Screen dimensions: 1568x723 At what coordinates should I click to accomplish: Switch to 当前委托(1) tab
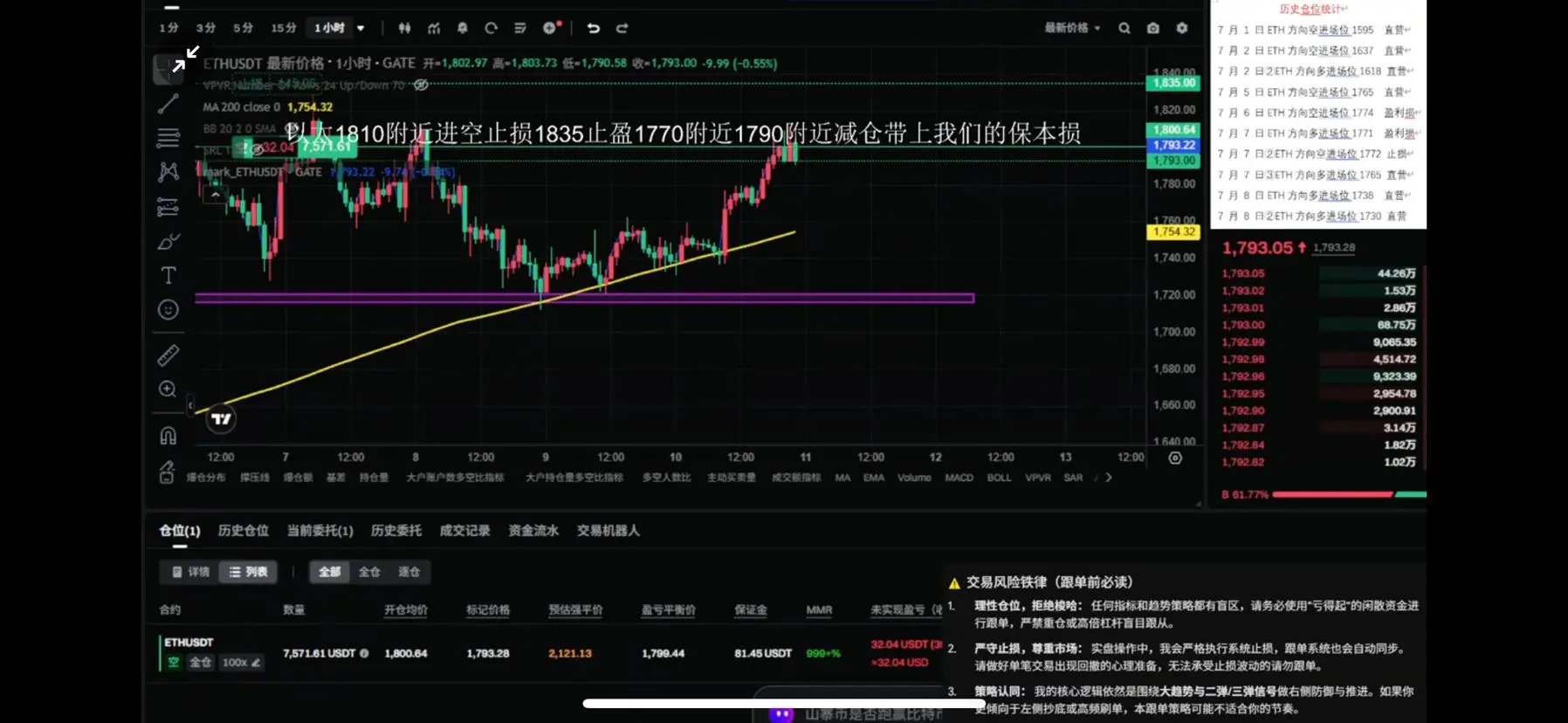tap(320, 531)
